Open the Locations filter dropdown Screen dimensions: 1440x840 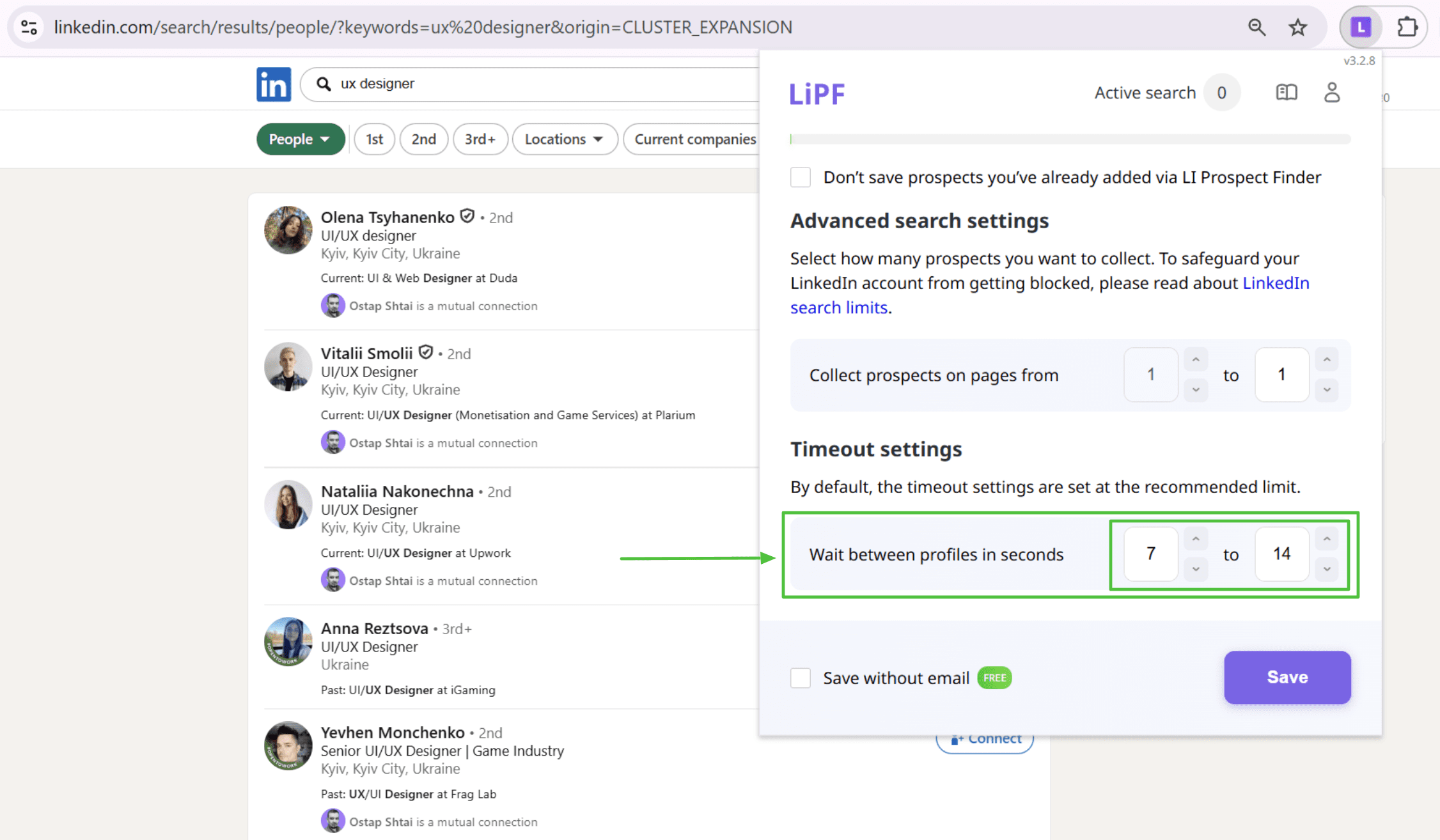coord(564,139)
